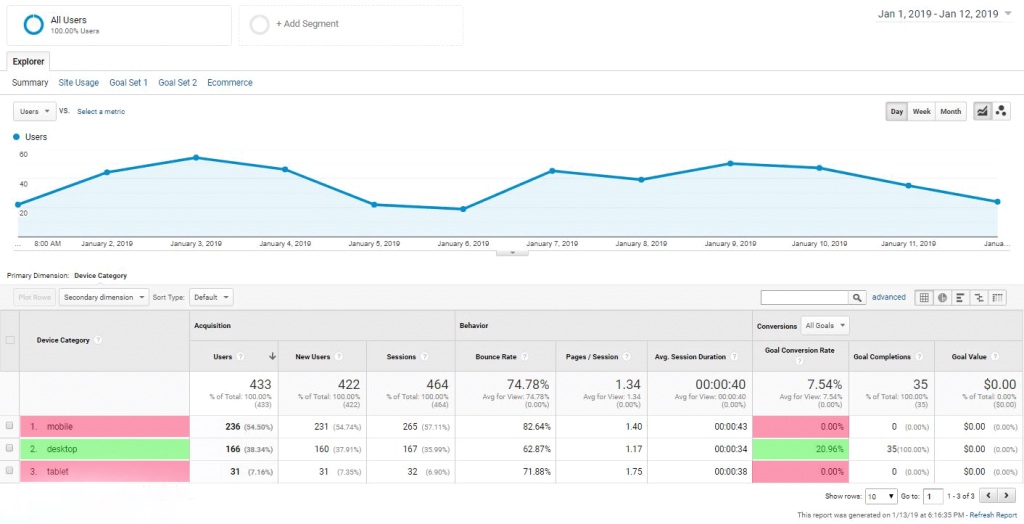Open the Users metric dropdown
This screenshot has height=524, width=1024.
point(35,111)
